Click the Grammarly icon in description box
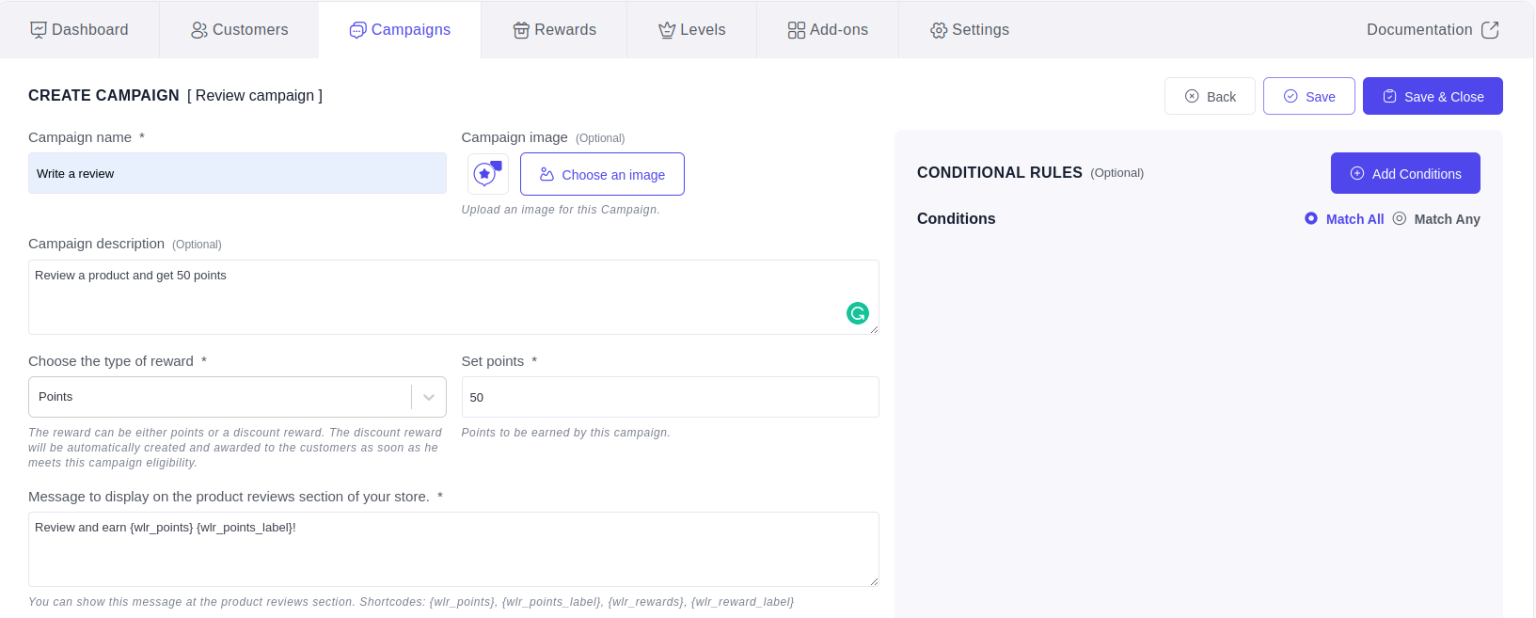 point(857,313)
